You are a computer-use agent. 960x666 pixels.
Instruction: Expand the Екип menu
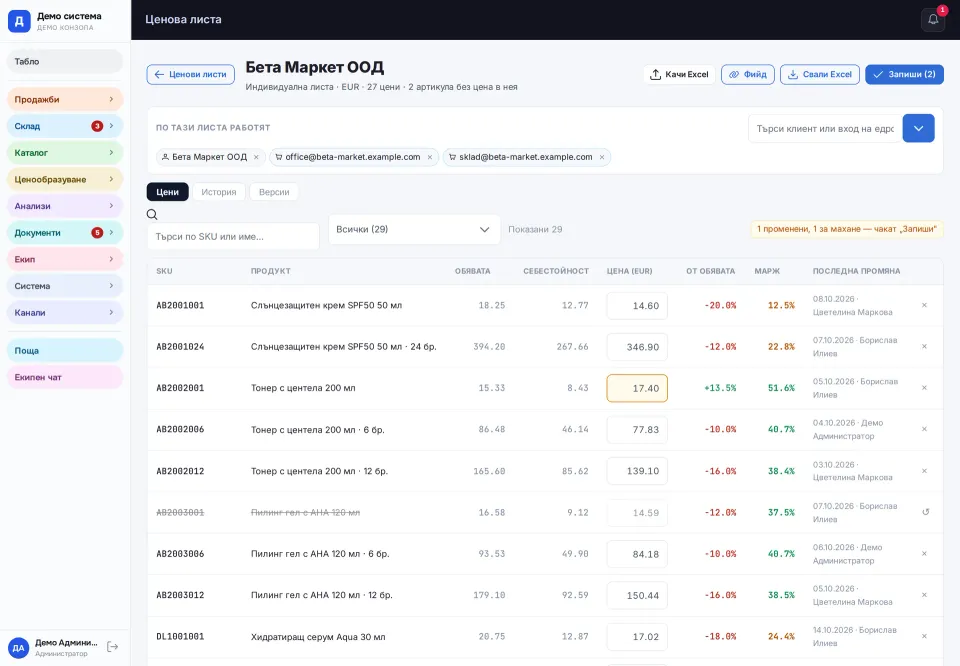(65, 259)
